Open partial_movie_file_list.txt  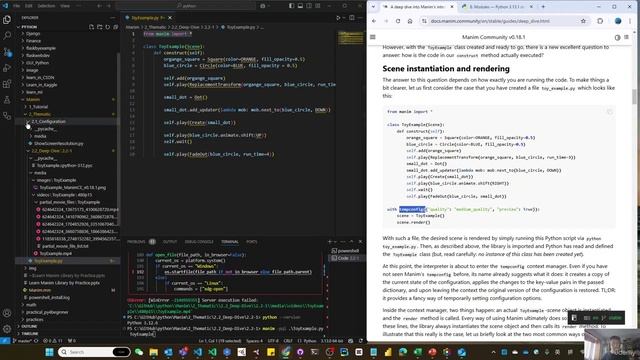pyautogui.click(x=65, y=246)
